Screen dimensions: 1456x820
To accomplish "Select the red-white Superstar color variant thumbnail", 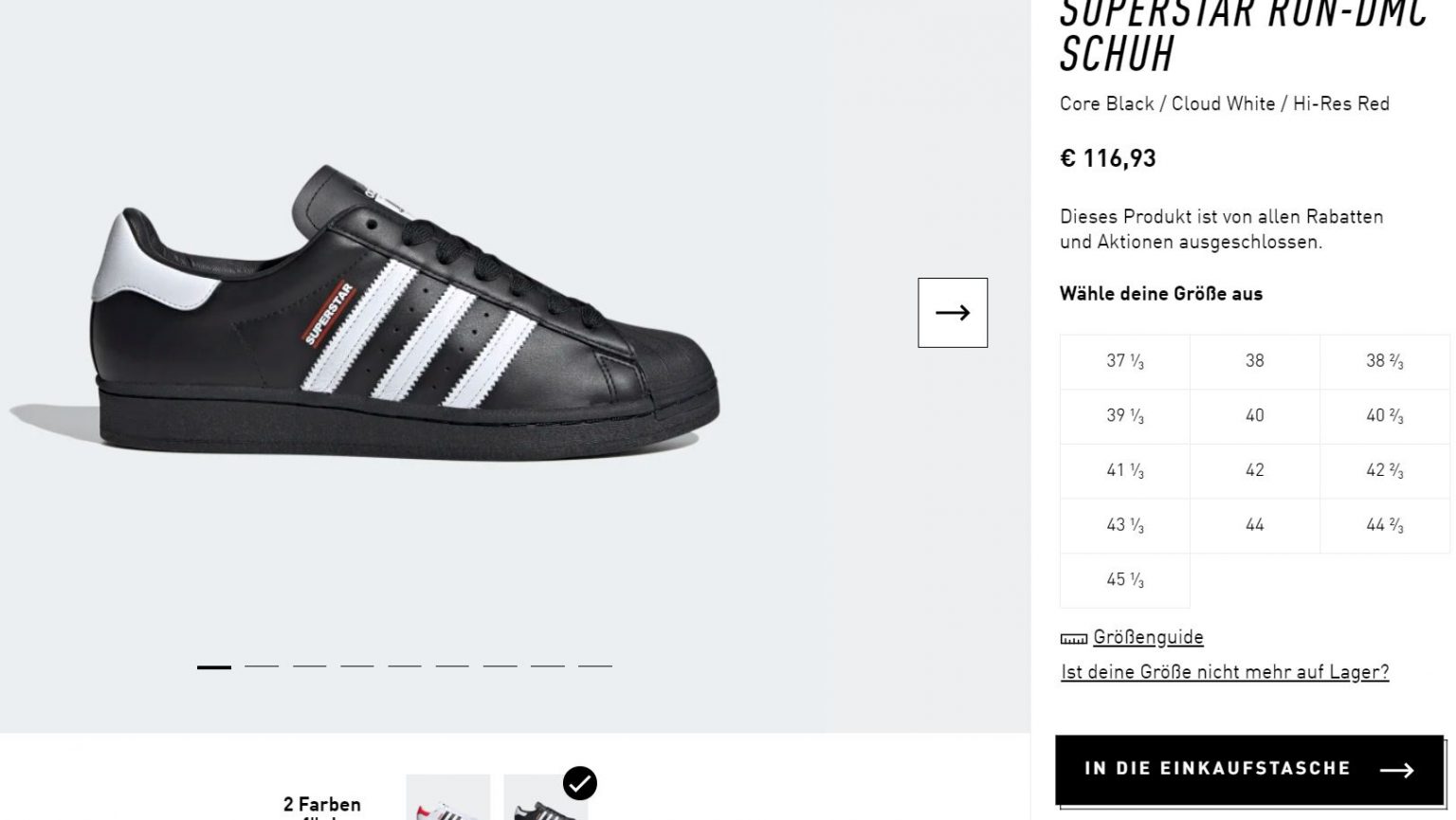I will 448,798.
